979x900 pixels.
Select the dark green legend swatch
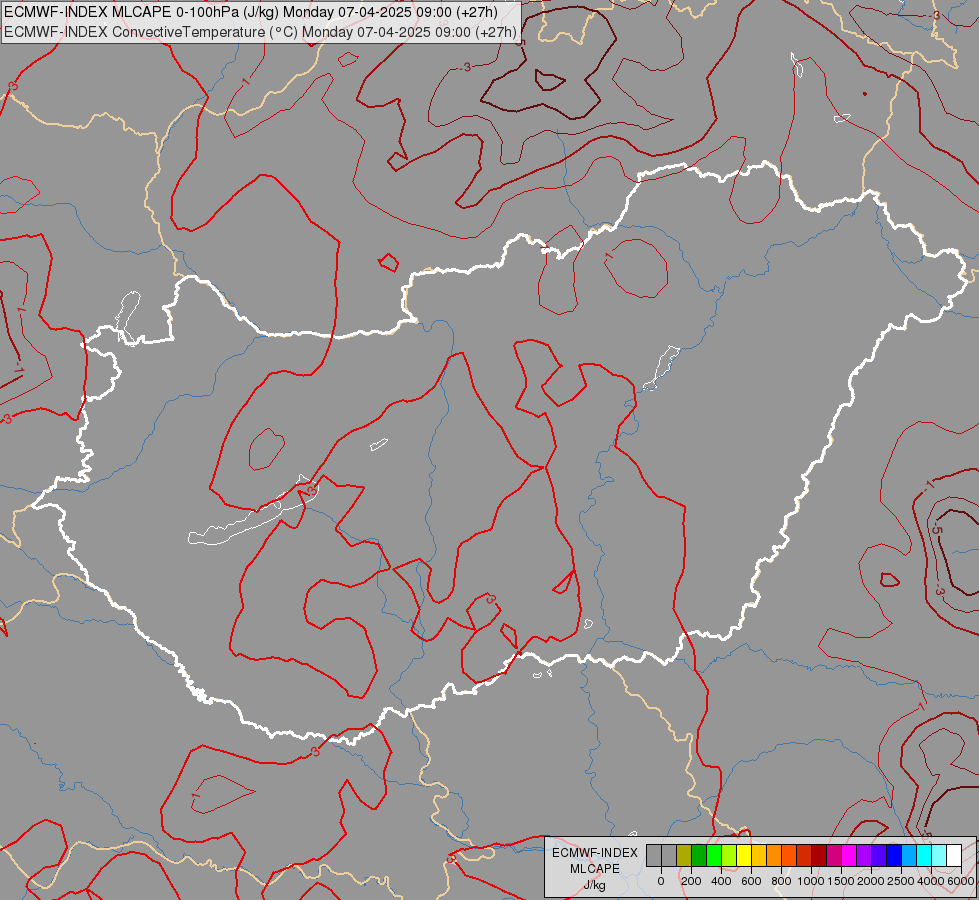(699, 856)
